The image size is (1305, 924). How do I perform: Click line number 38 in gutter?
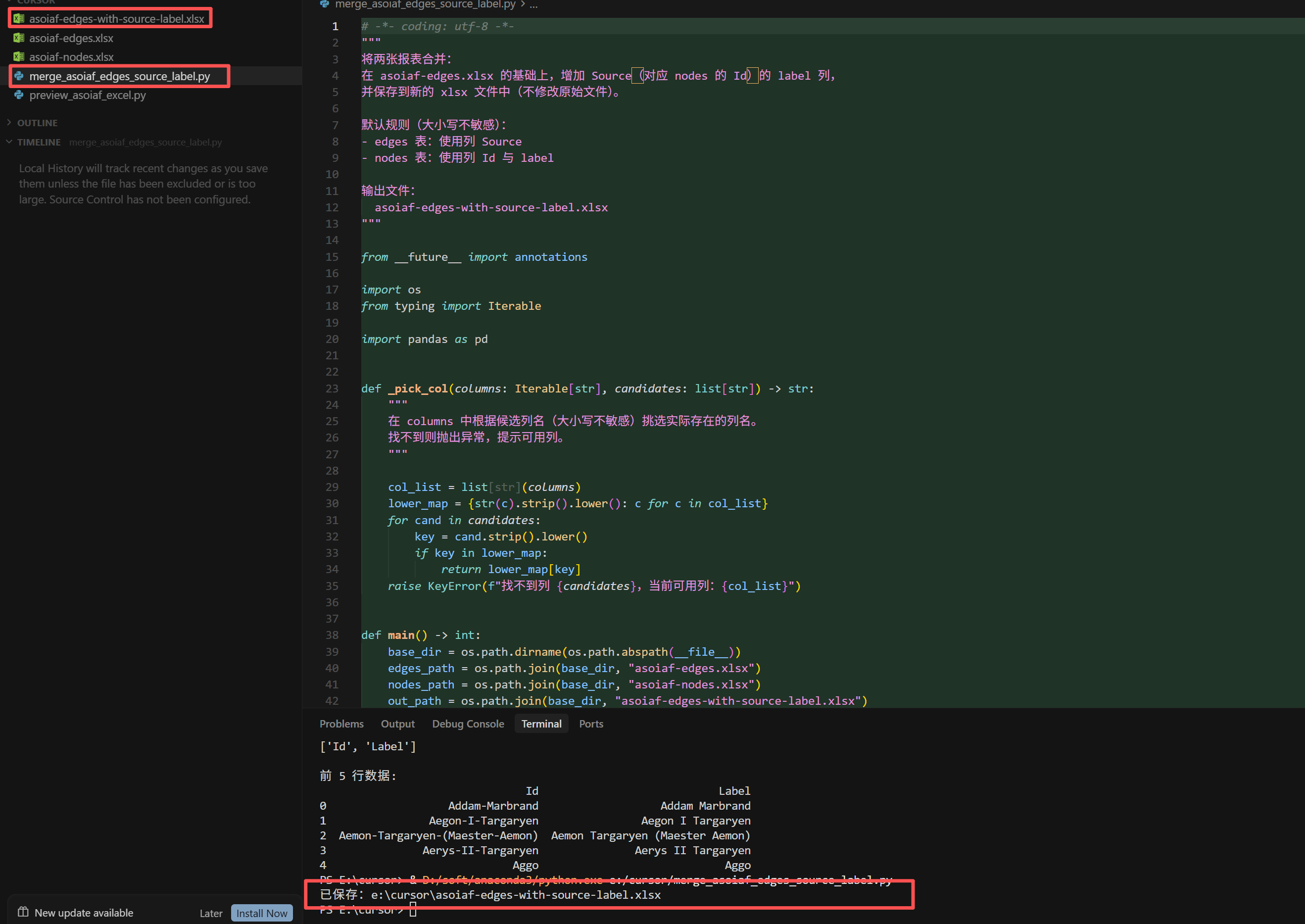(x=332, y=635)
